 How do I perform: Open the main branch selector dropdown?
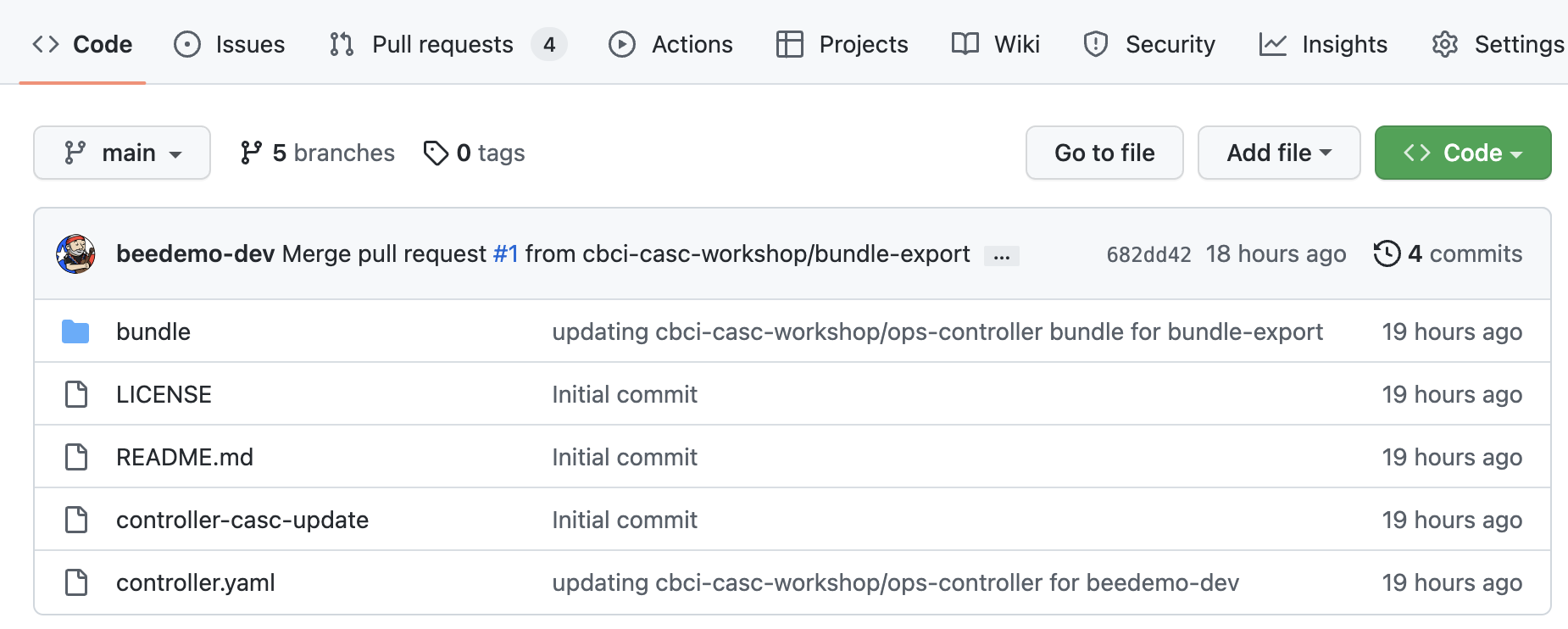coord(122,153)
